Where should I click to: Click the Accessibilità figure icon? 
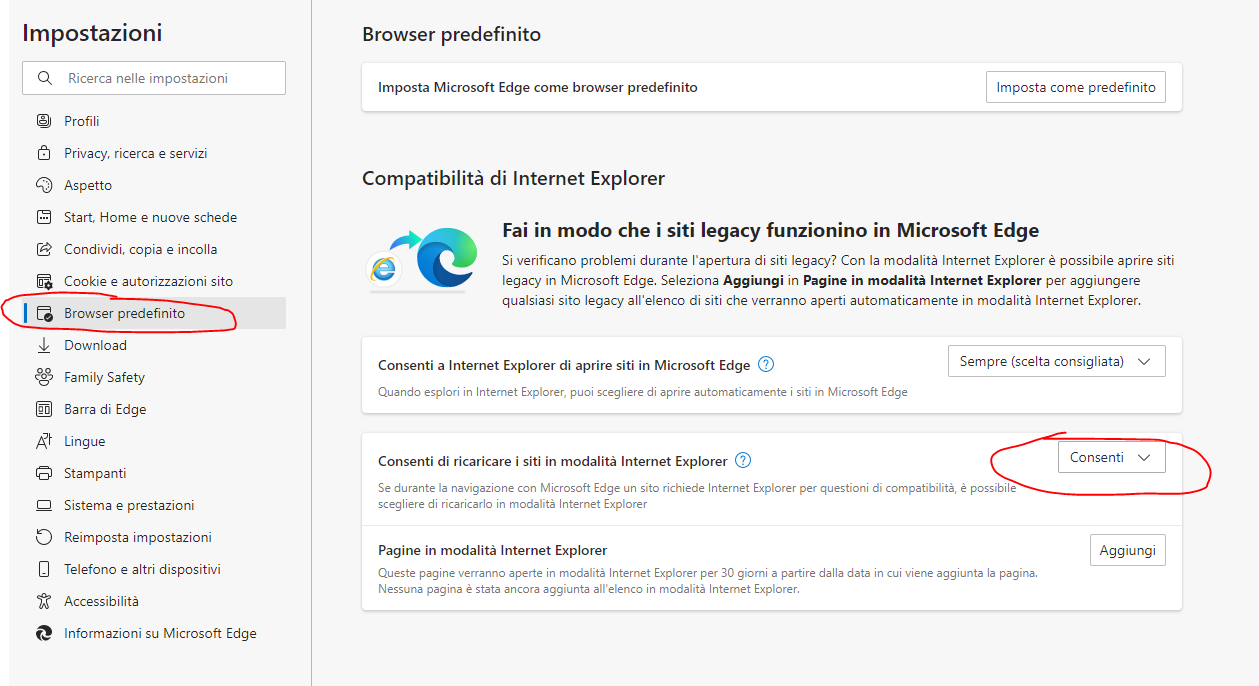click(44, 601)
